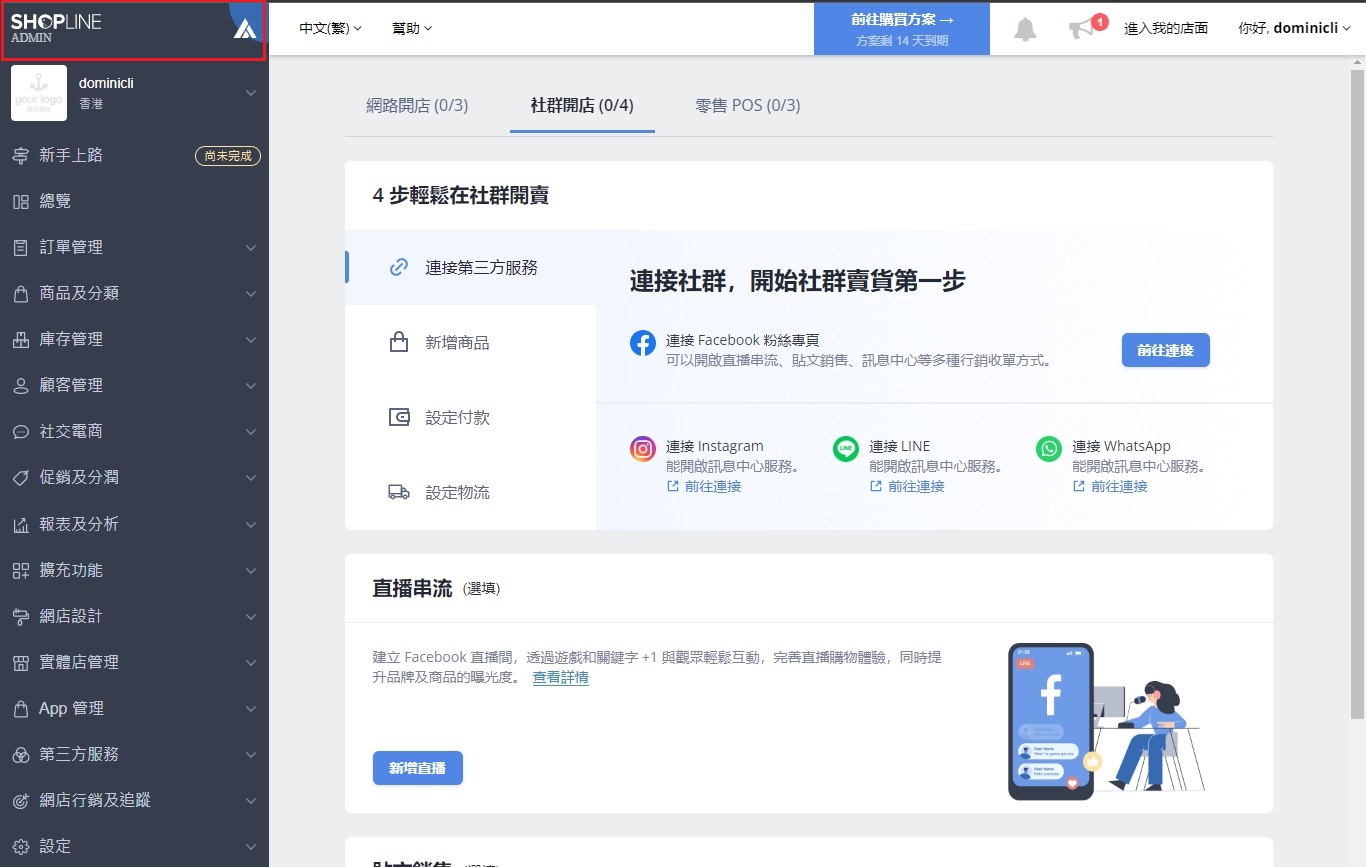
Task: Open the 中文(繁) language dropdown
Action: pyautogui.click(x=331, y=29)
